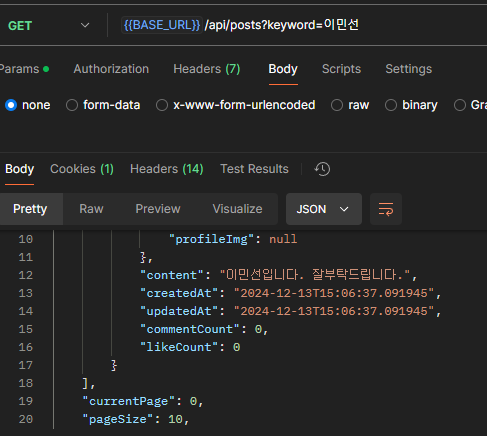
Task: Go to the Scripts tab
Action: [341, 69]
